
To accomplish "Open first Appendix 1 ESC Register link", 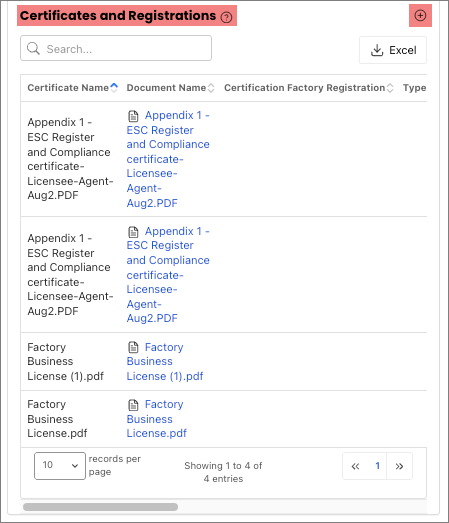I will [168, 159].
